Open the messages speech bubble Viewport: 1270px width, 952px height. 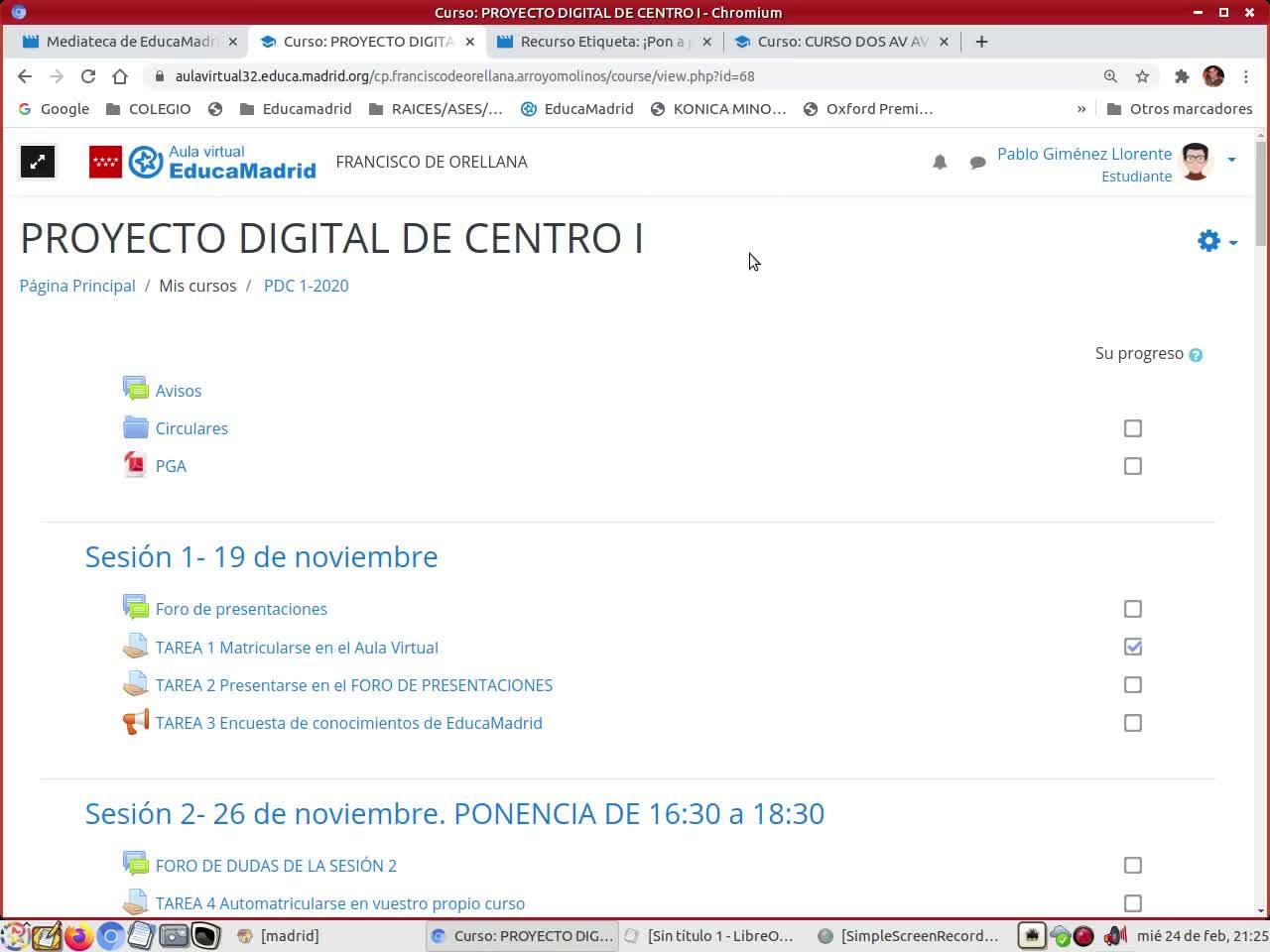point(977,162)
